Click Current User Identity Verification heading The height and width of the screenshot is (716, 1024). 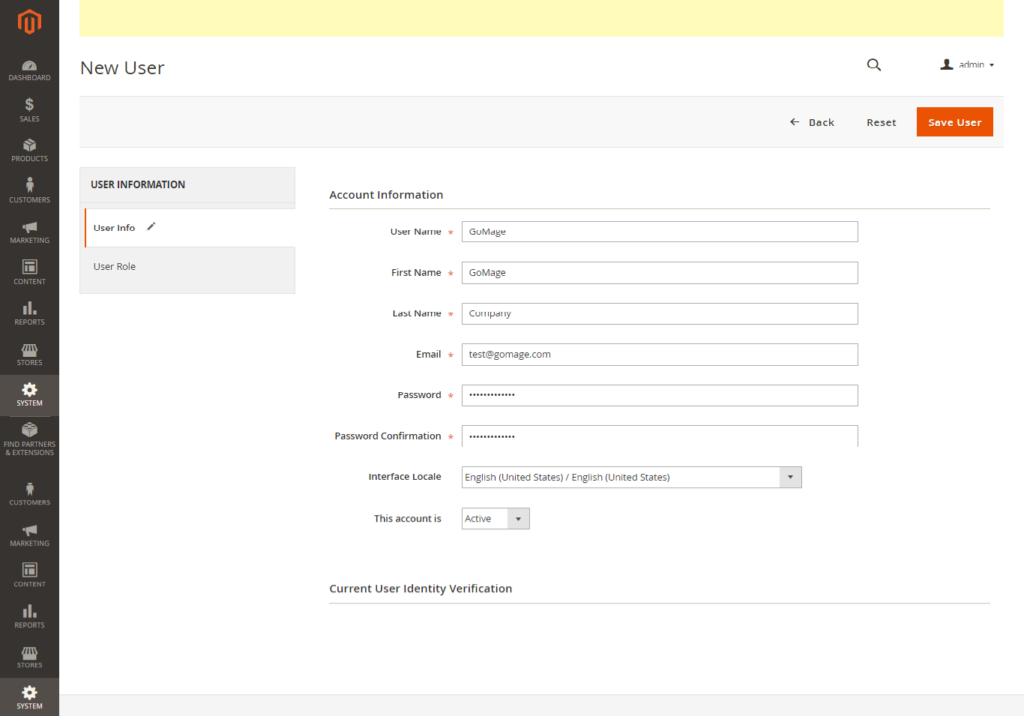click(x=421, y=589)
